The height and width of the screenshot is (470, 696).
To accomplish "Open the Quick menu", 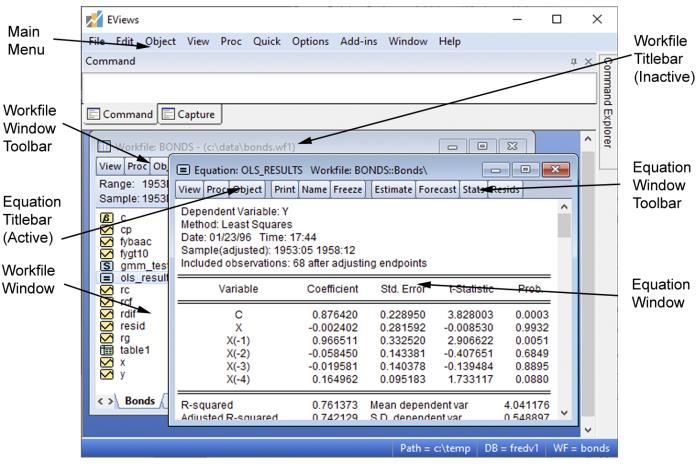I will 267,41.
